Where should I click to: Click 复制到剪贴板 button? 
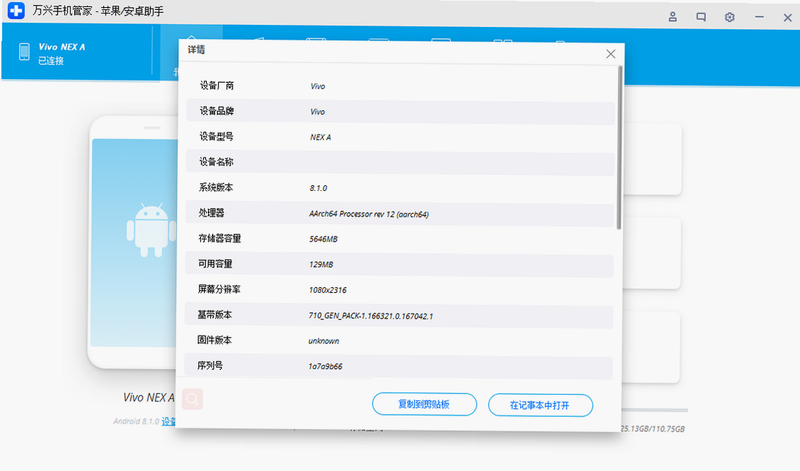coord(424,404)
